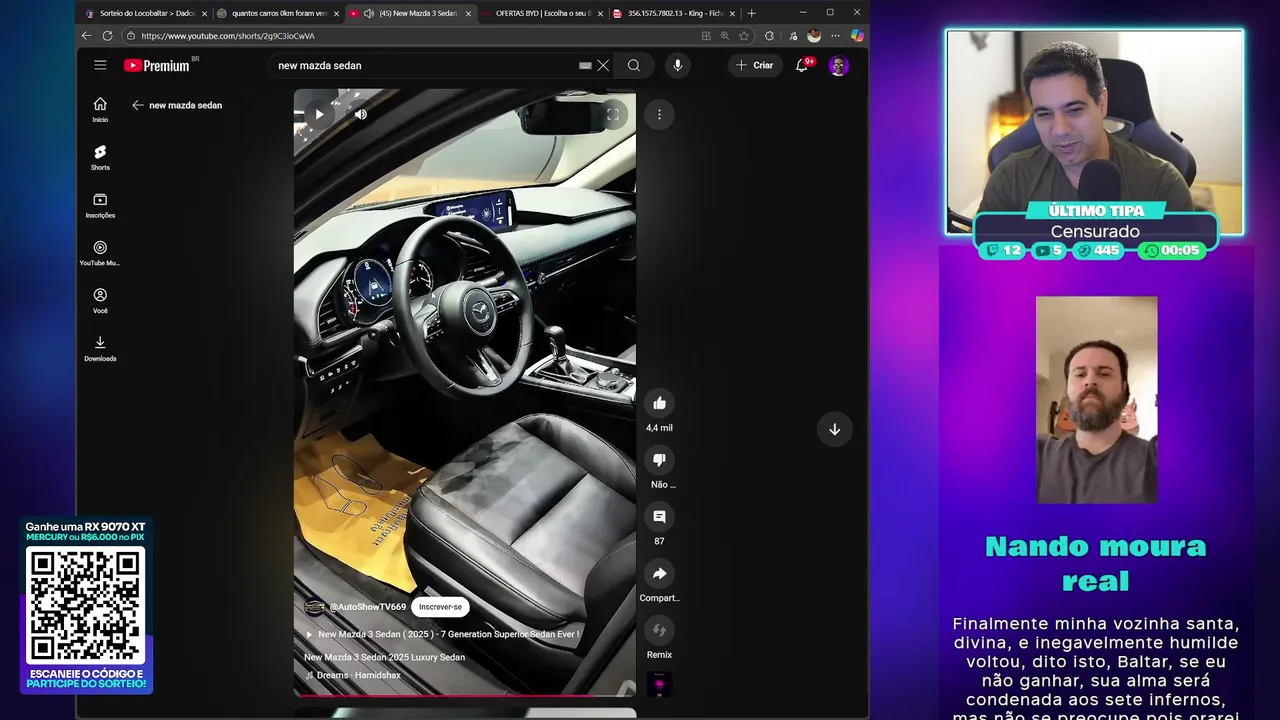Click the Criar button
Image resolution: width=1280 pixels, height=720 pixels.
click(x=755, y=65)
